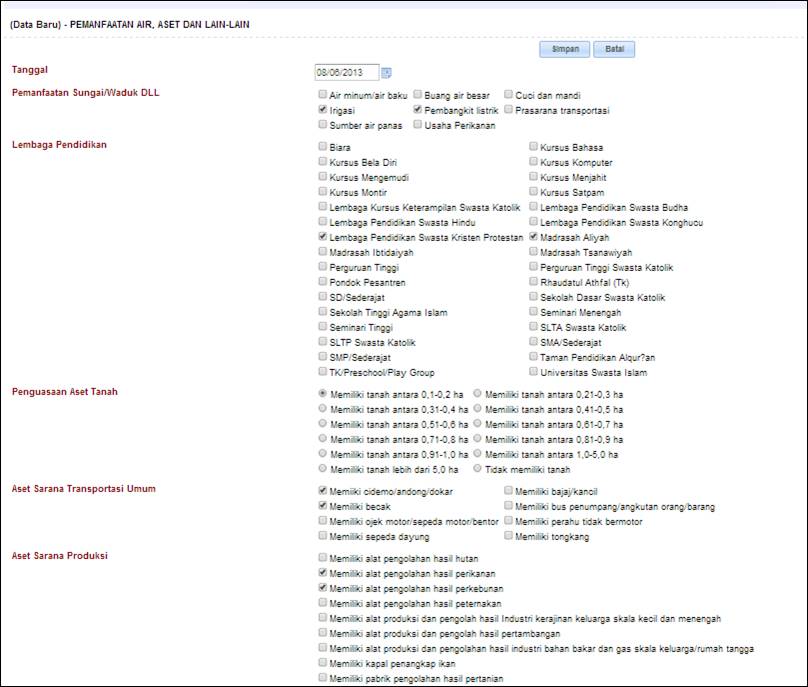Select Lembaga Pendidikan Swasta Konghucu checkbox
808x687 pixels.
533,221
